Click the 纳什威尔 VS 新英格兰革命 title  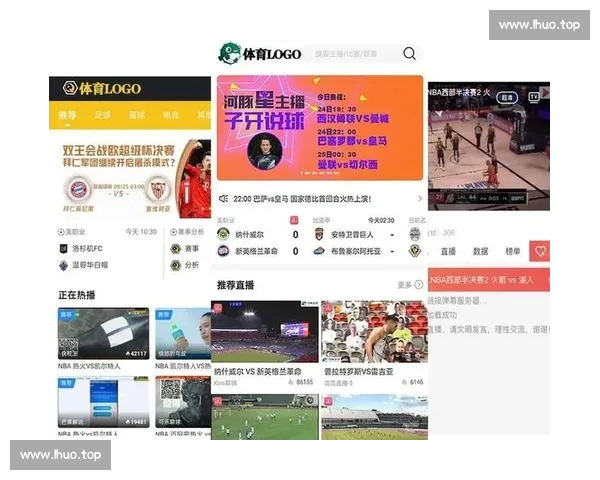[257, 371]
